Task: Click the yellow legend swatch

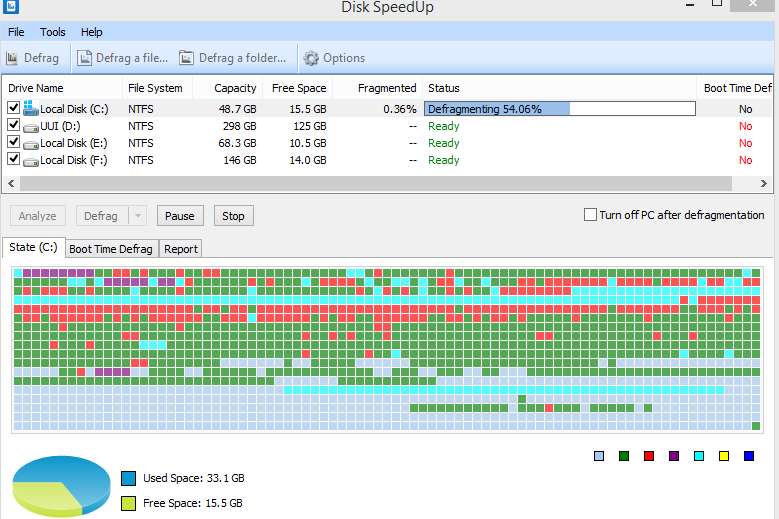Action: [x=724, y=456]
